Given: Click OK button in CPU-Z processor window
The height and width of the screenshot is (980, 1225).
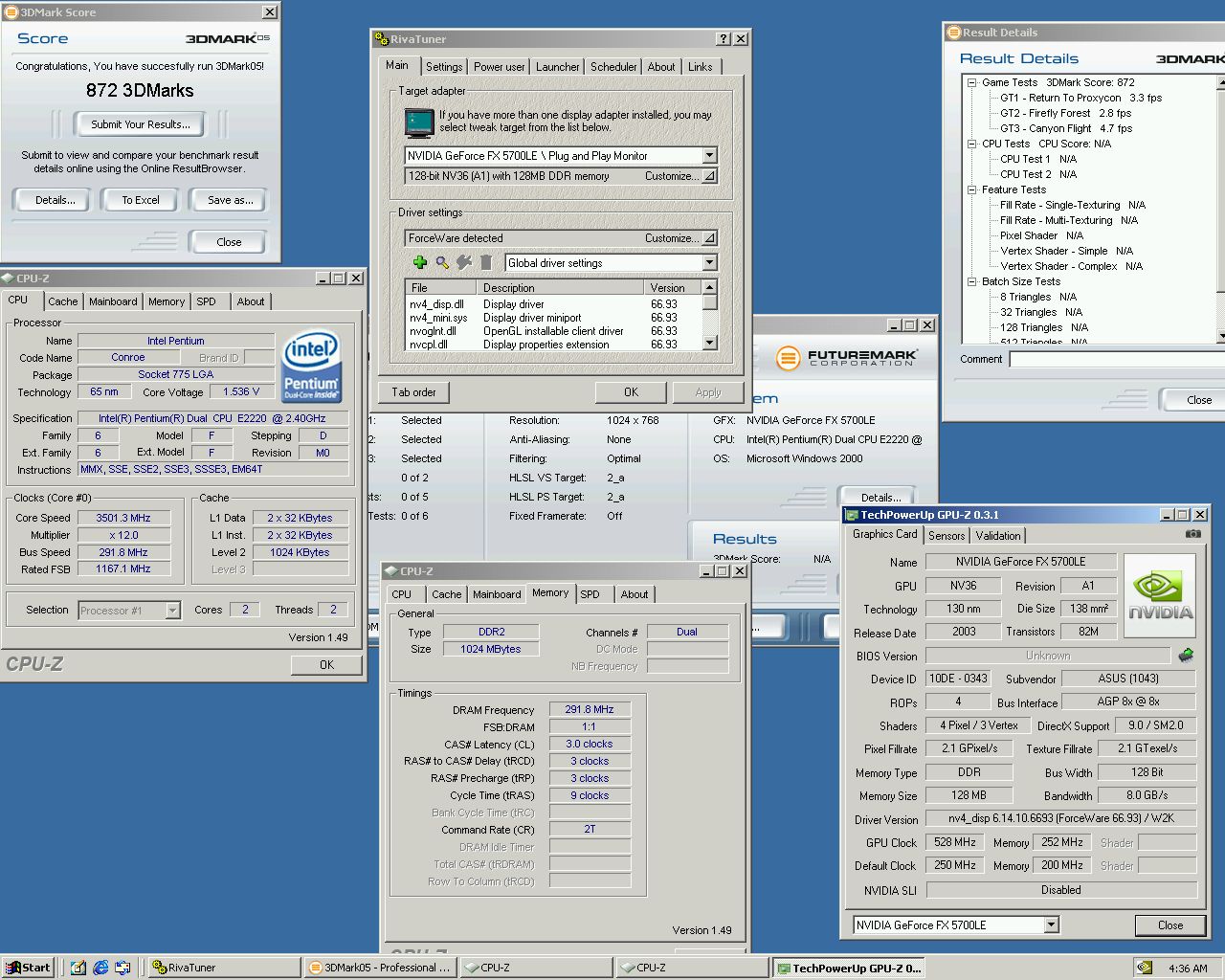Looking at the screenshot, I should tap(326, 664).
